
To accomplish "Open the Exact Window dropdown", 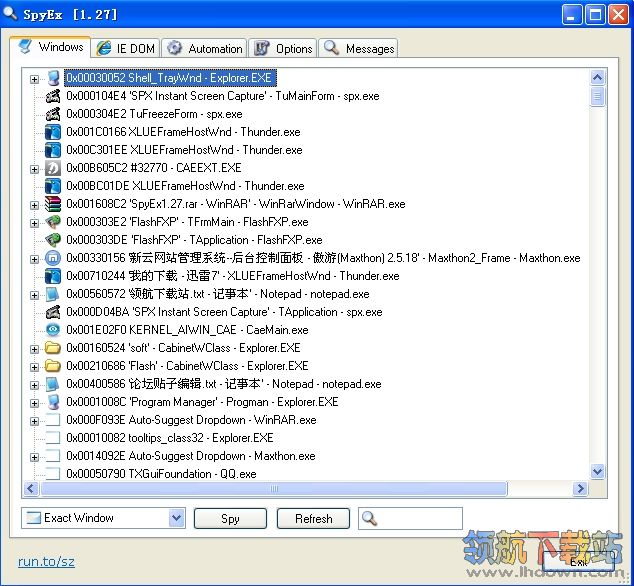I will pyautogui.click(x=177, y=518).
